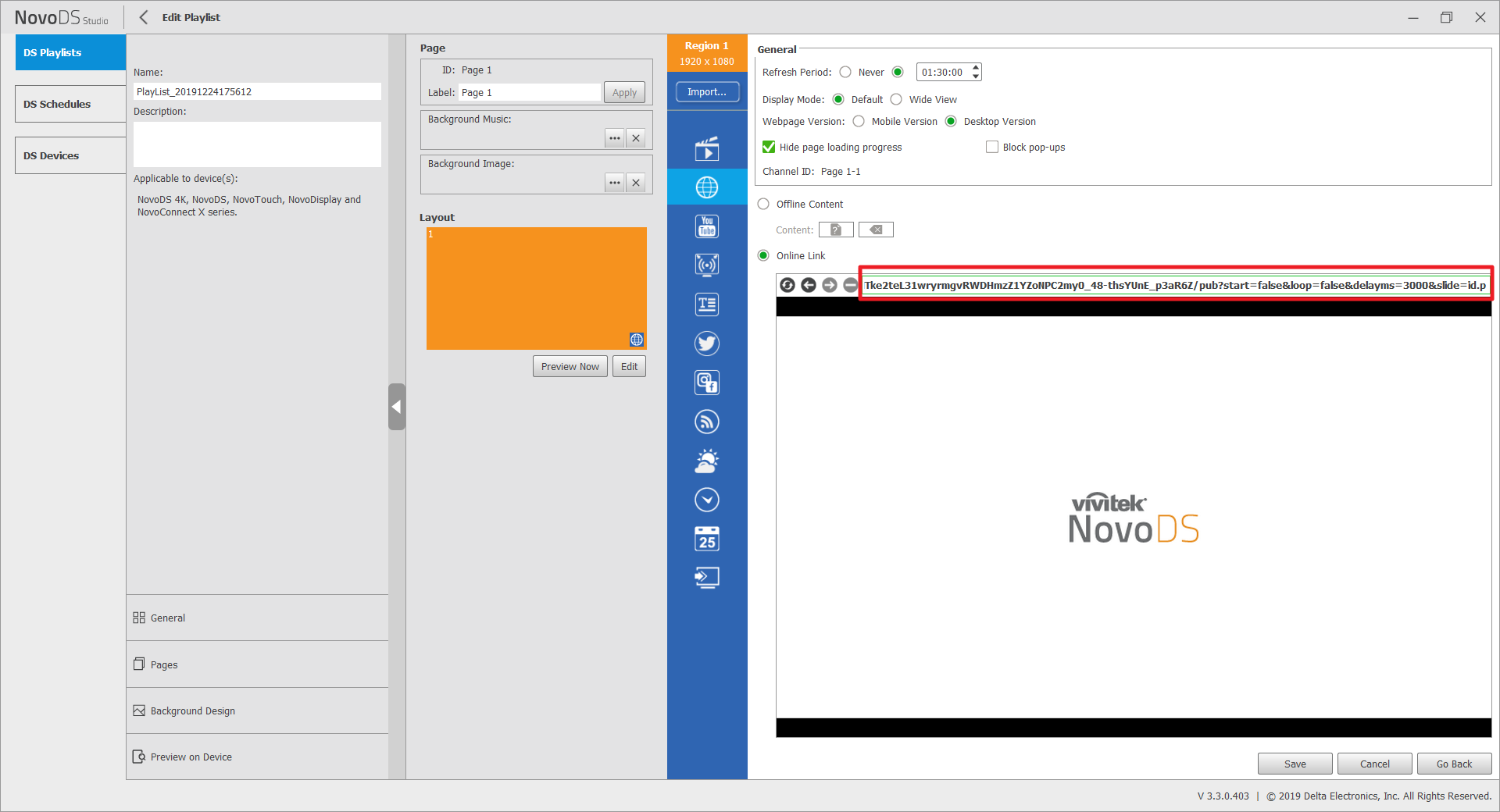Select the IP streaming broadcast icon

pos(707,265)
